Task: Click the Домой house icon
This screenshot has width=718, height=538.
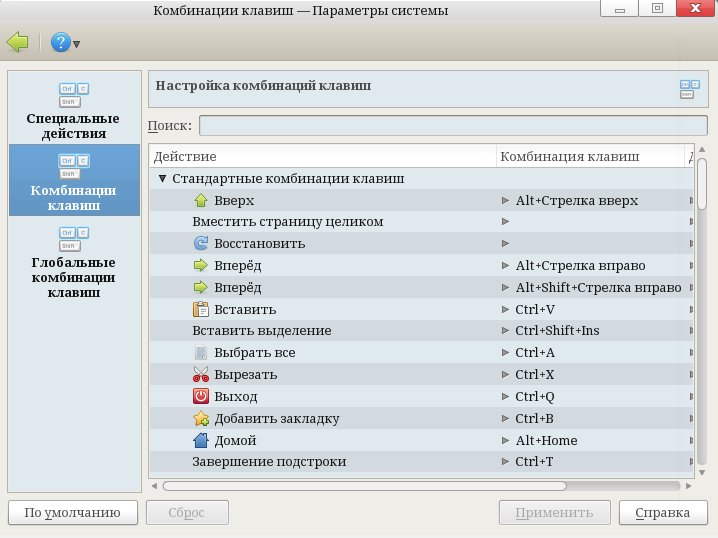Action: [x=201, y=440]
